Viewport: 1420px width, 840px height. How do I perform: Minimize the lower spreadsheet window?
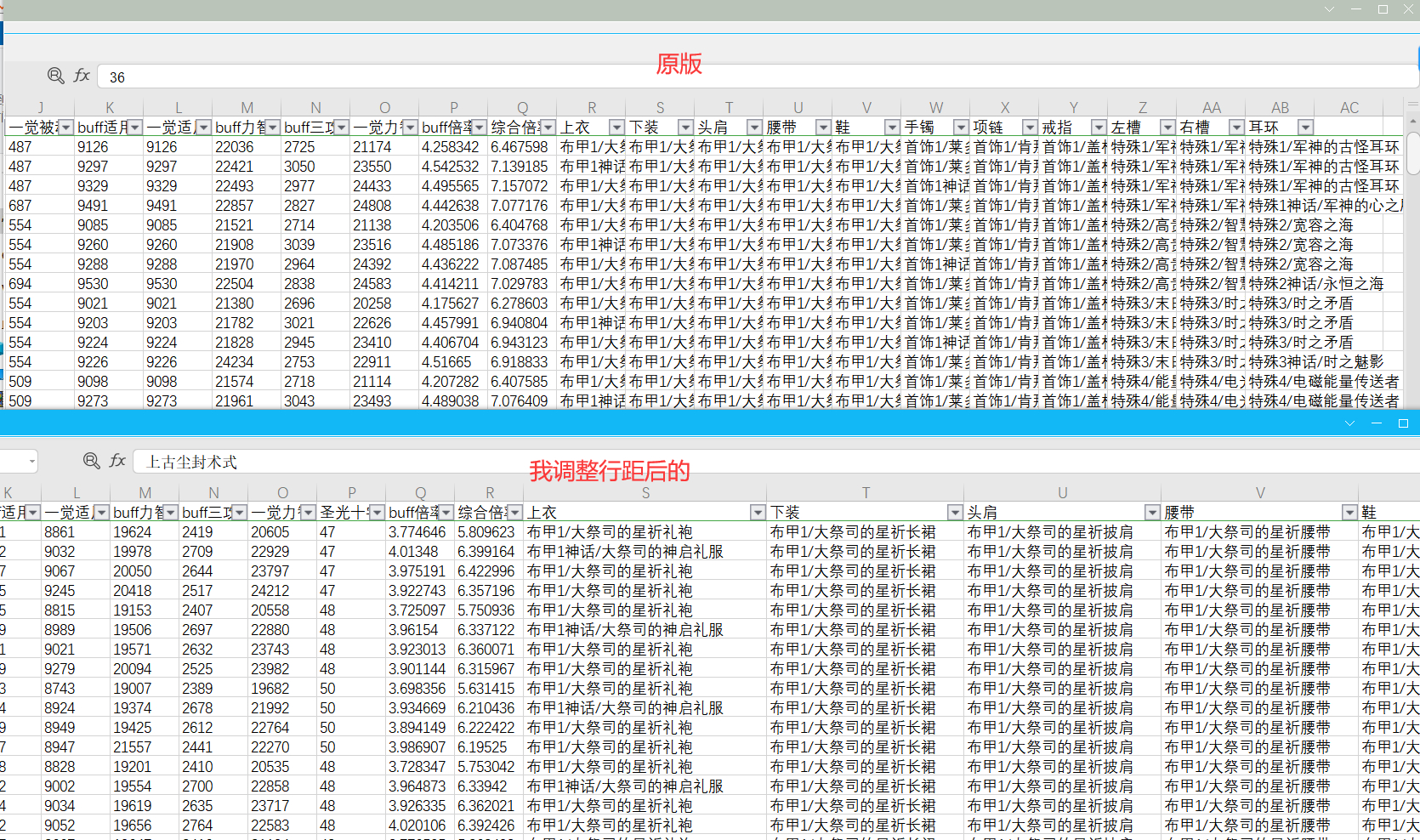coord(1377,423)
